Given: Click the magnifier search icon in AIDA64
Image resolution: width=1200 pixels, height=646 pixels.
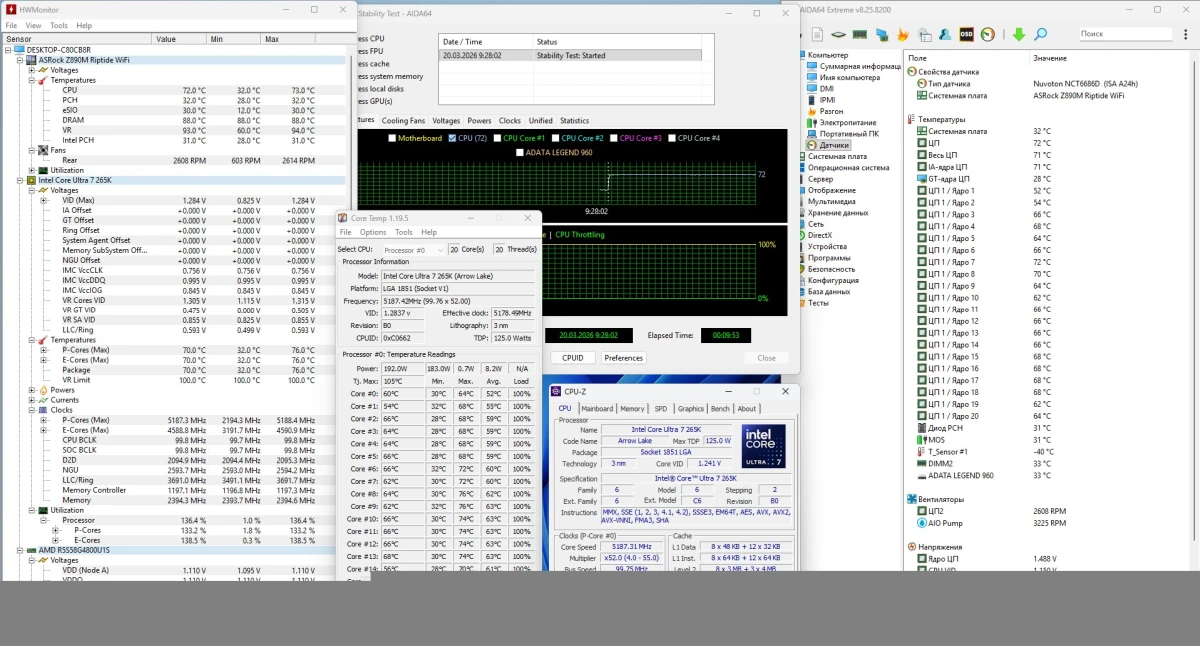Looking at the screenshot, I should [1040, 34].
